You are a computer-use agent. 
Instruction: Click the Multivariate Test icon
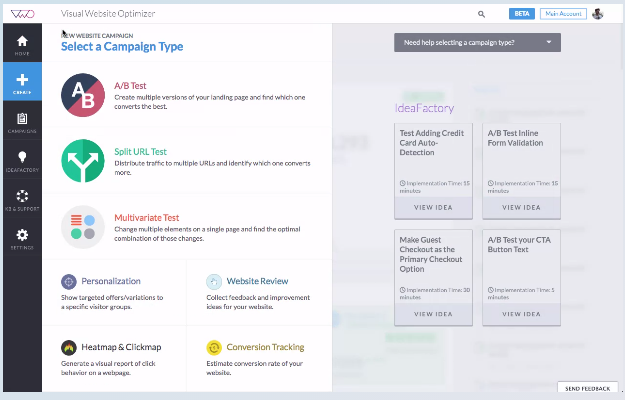(x=83, y=227)
